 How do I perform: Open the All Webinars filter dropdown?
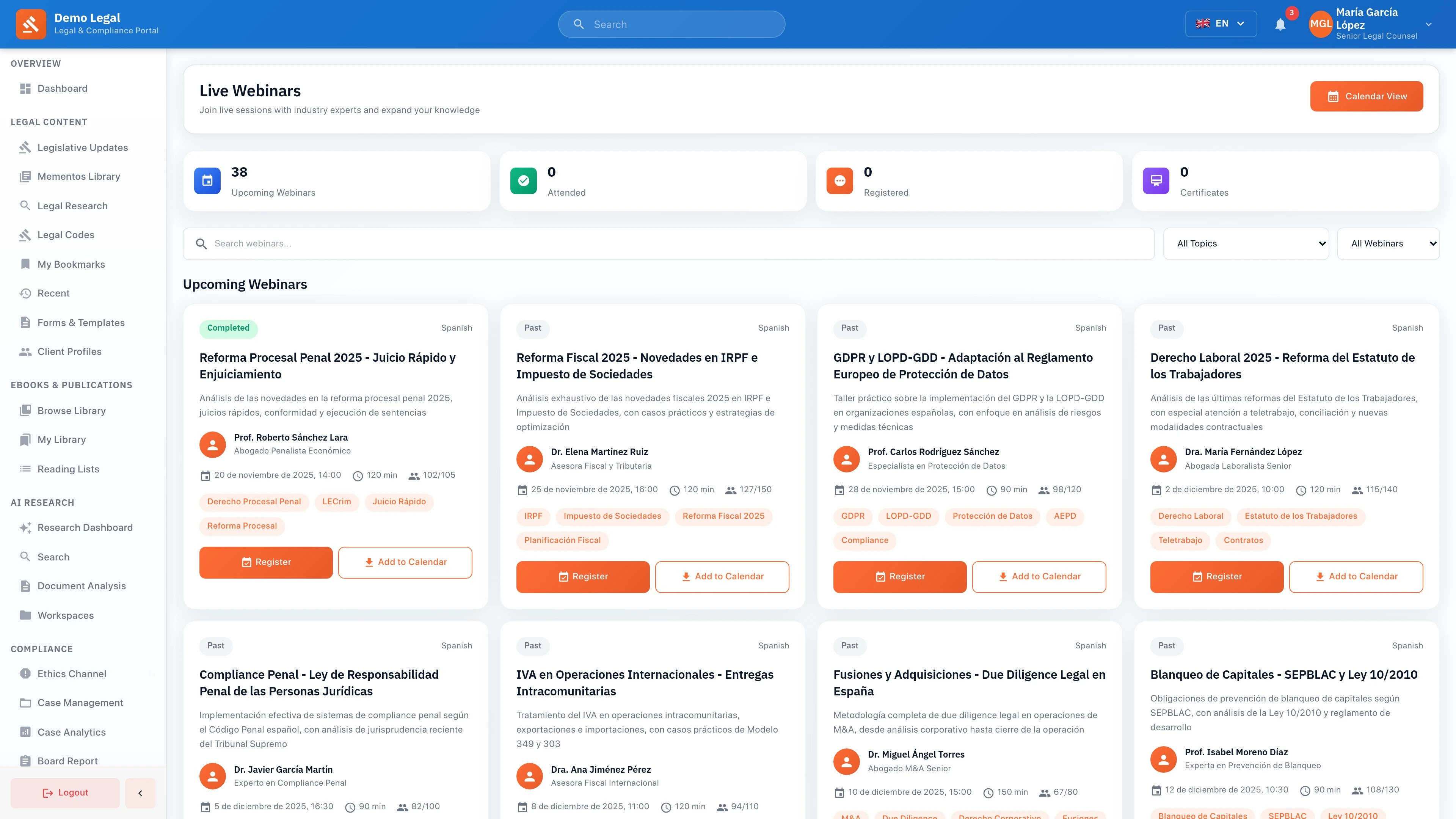1388,243
